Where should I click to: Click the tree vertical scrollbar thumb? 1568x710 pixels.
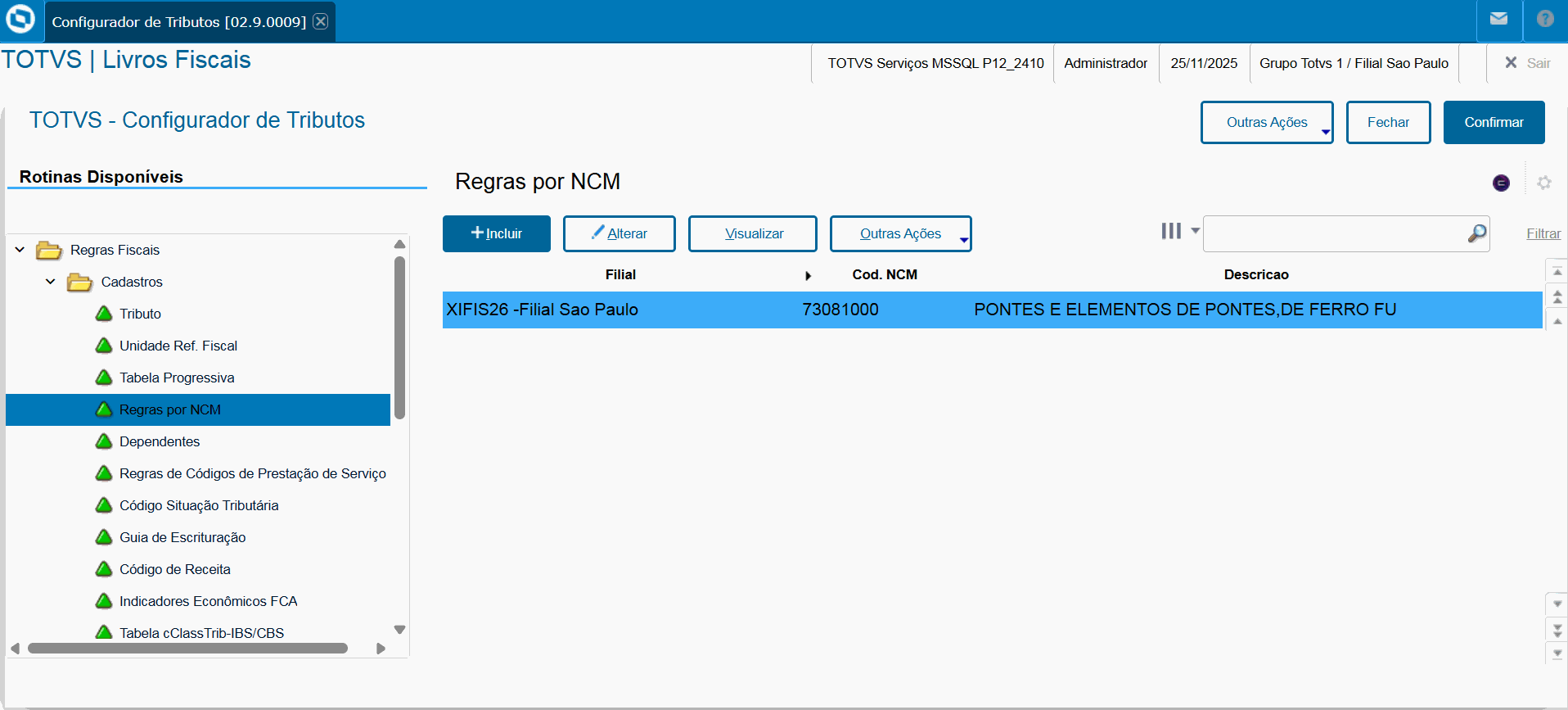click(399, 337)
